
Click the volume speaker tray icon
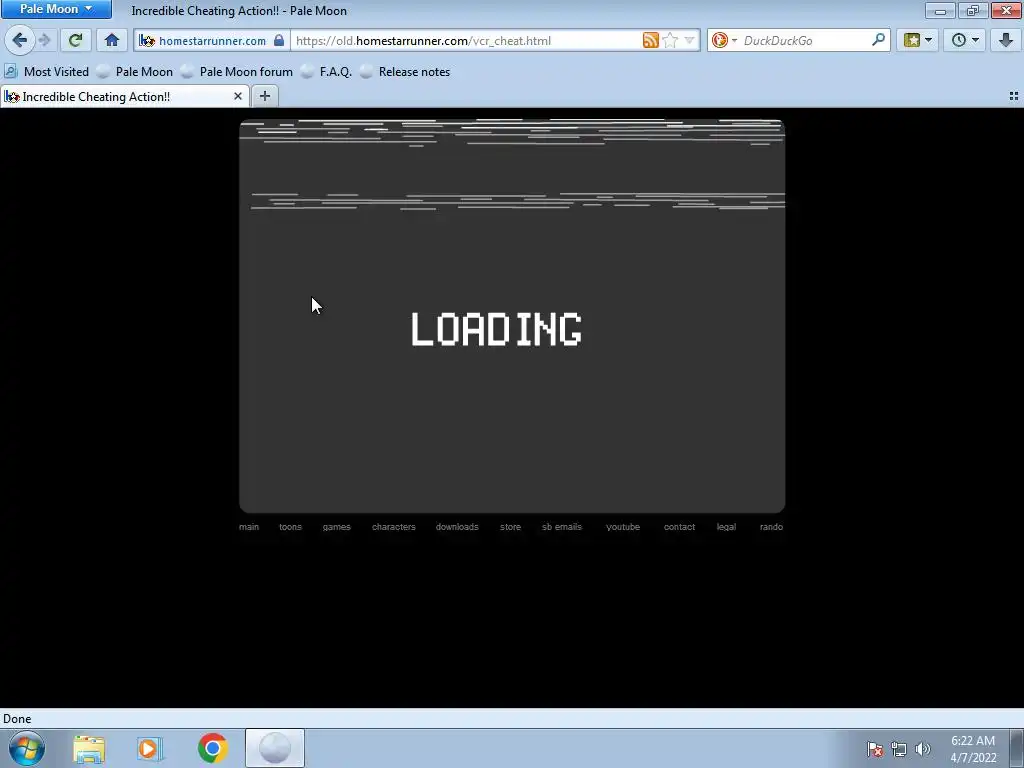[923, 749]
